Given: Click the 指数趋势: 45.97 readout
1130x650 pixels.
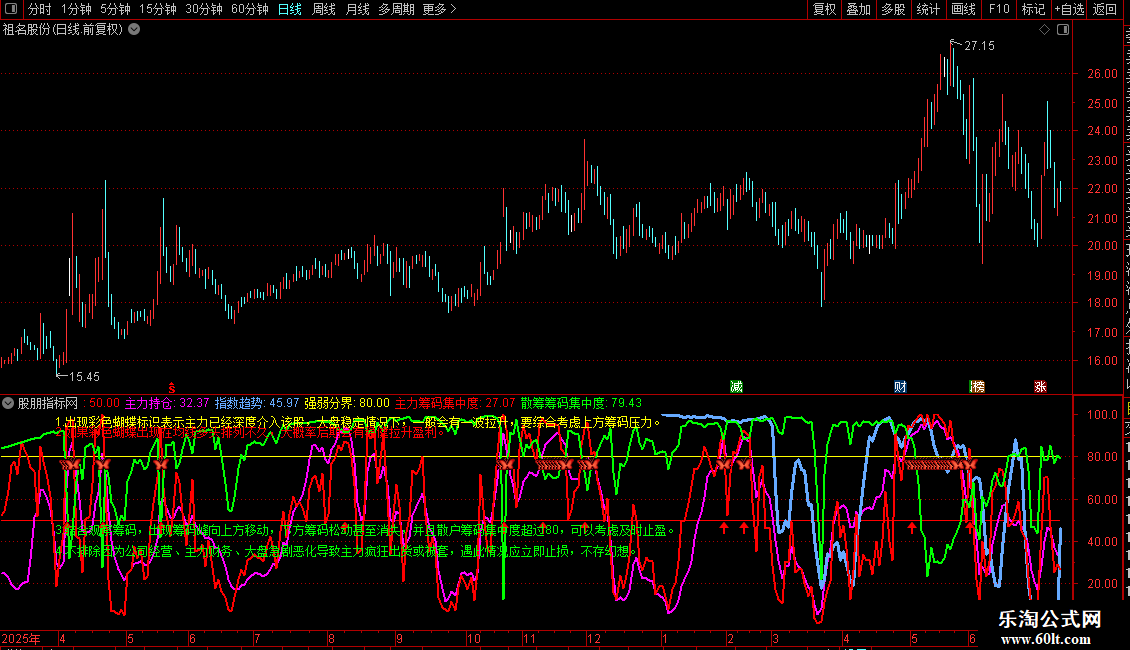Looking at the screenshot, I should (257, 404).
